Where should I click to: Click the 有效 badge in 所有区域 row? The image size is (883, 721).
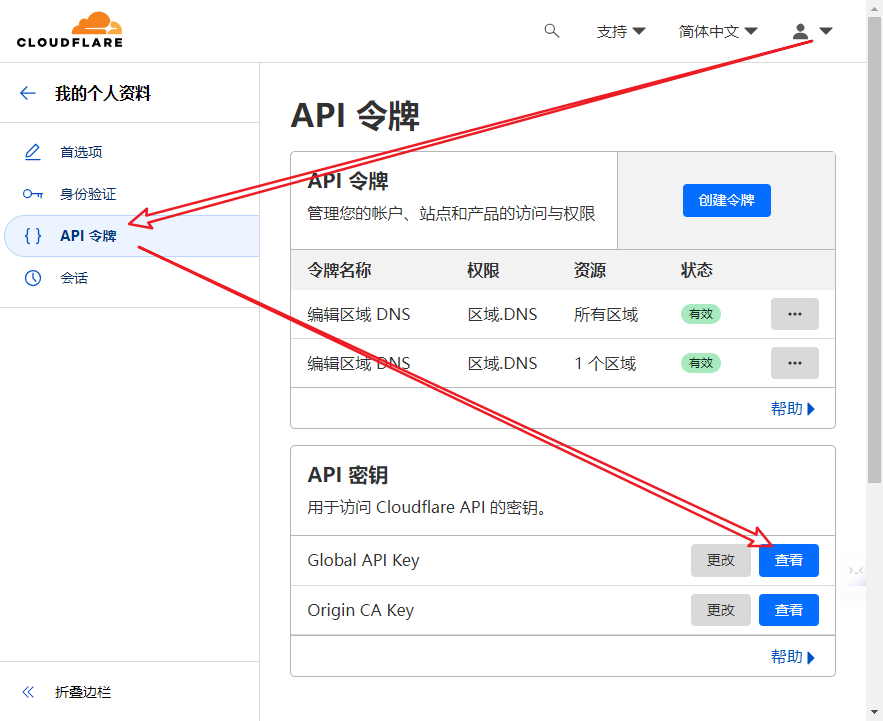[x=701, y=314]
